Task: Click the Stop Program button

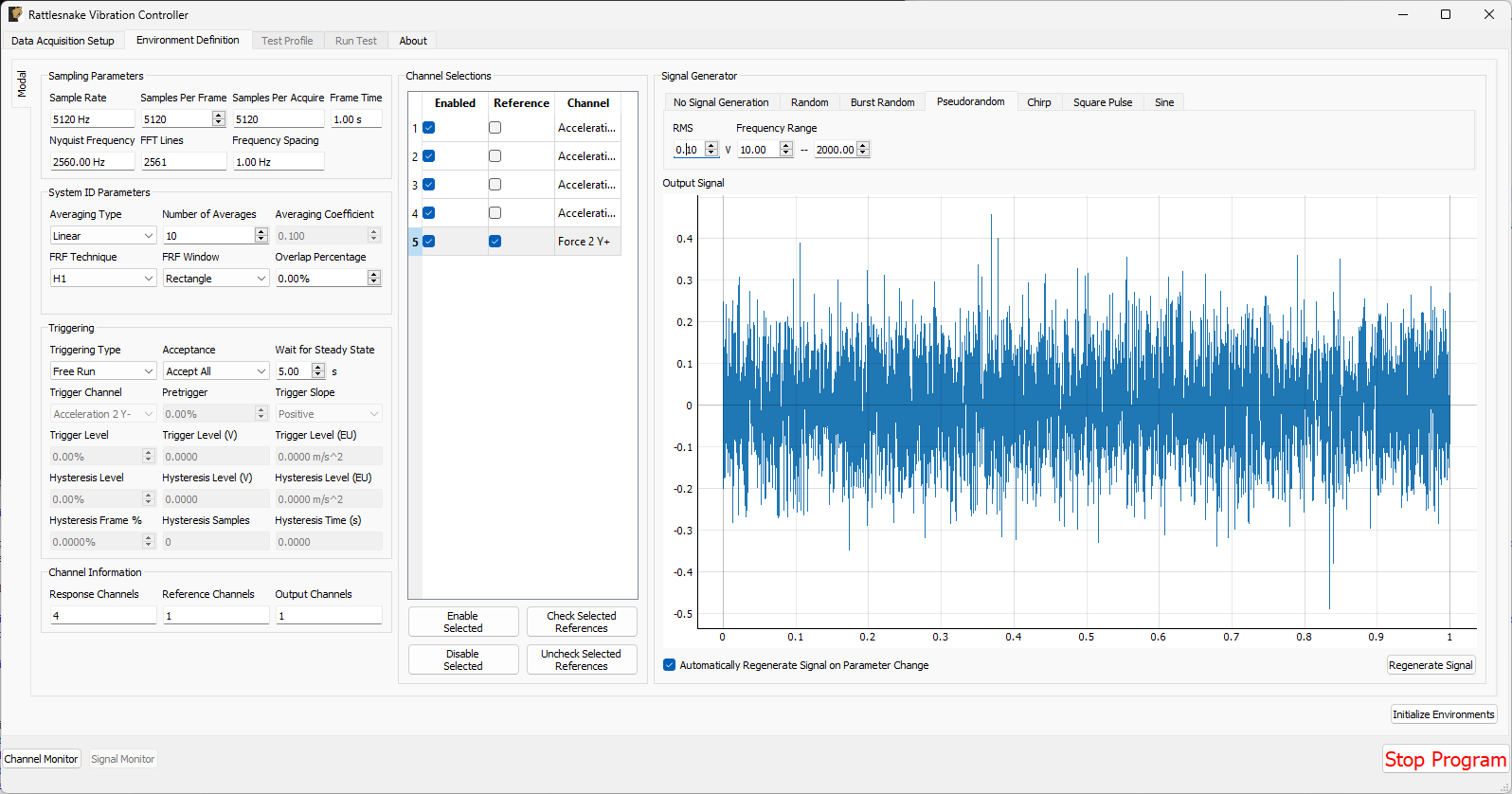Action: 1445,760
